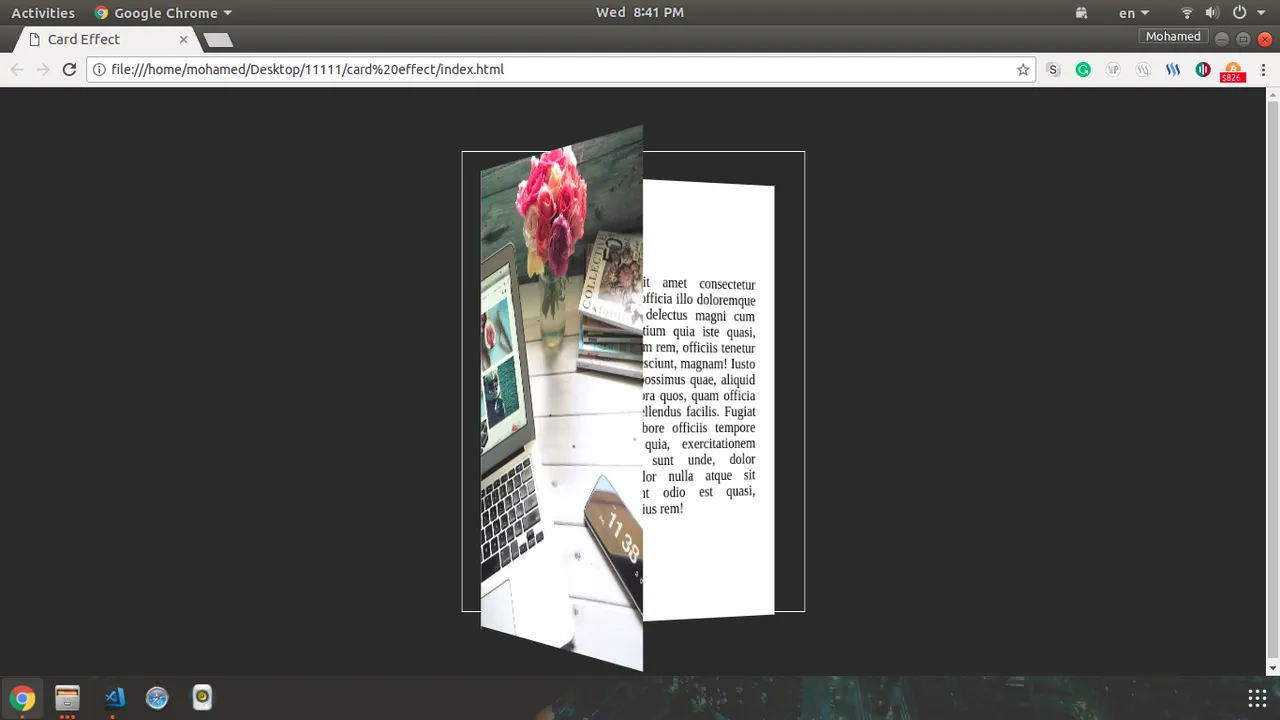Screen dimensions: 1280x720
Task: Open Visual Studio Code from the dock
Action: pyautogui.click(x=114, y=698)
